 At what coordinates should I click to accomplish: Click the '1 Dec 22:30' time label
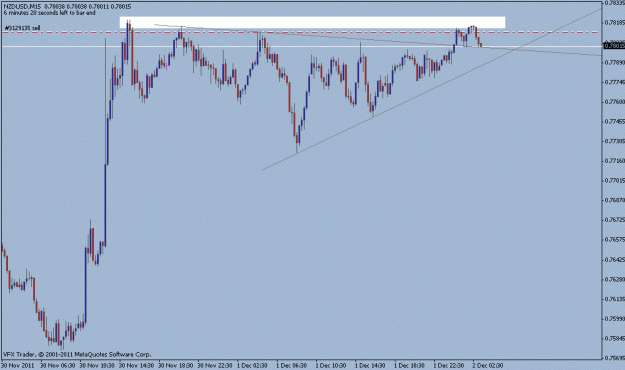click(x=450, y=365)
